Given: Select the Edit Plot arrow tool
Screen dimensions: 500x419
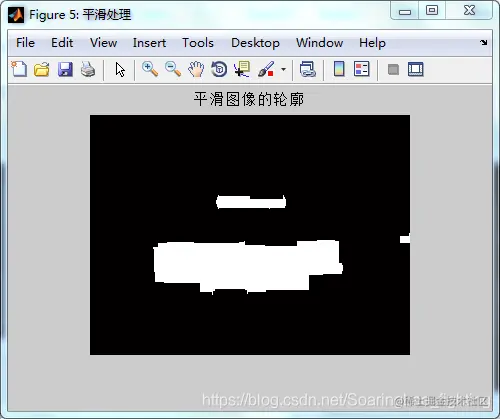Looking at the screenshot, I should [x=120, y=70].
